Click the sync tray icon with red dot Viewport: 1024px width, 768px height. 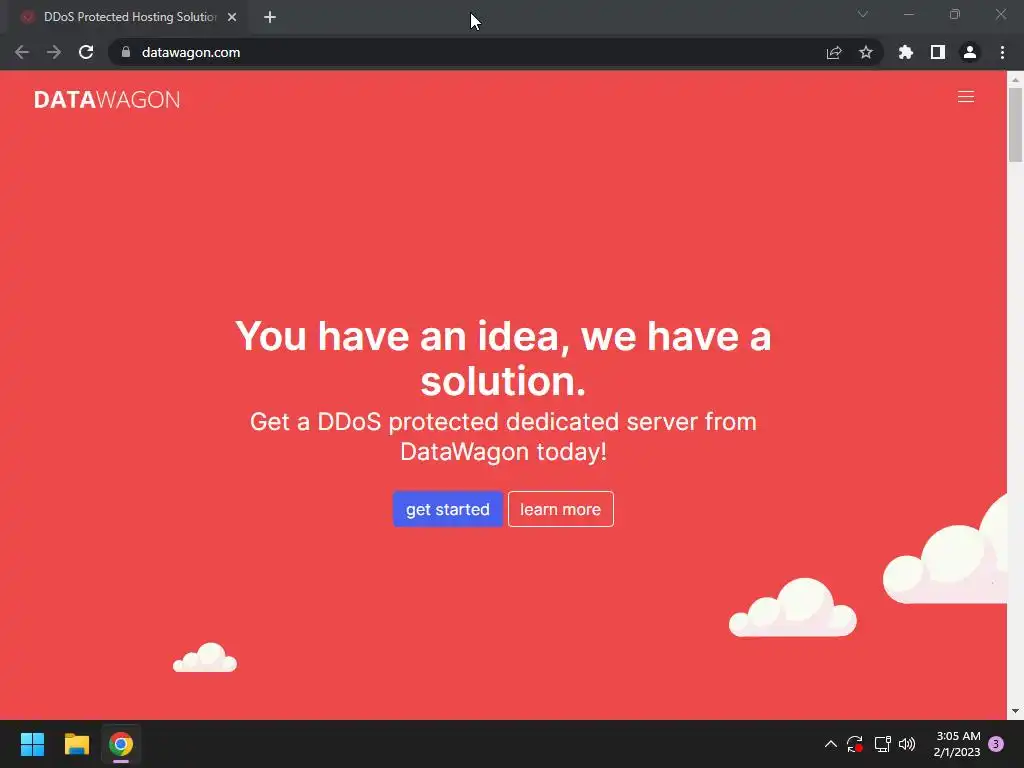[x=855, y=744]
